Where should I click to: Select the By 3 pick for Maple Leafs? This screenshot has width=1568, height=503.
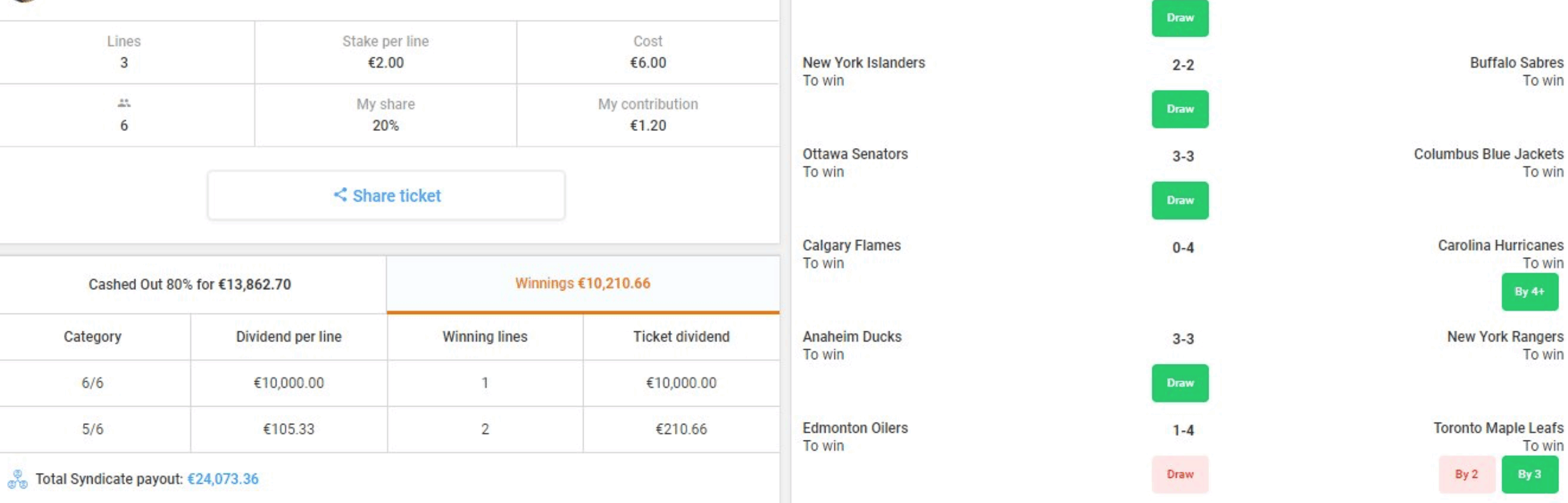tap(1530, 474)
